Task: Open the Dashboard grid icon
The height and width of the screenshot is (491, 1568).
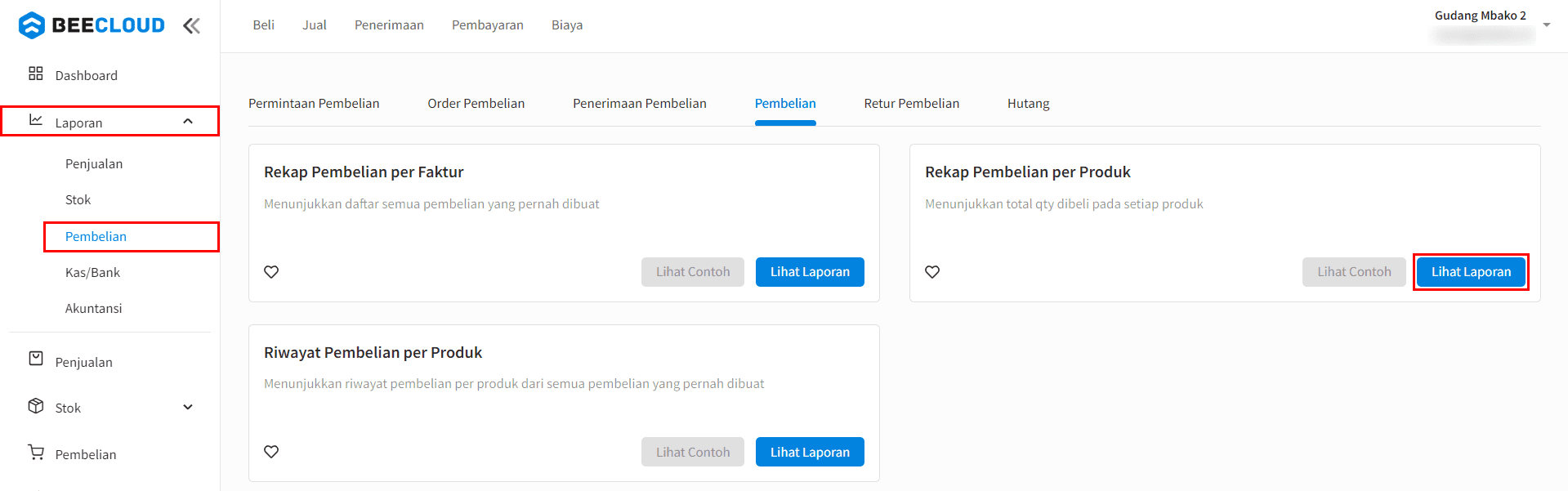Action: coord(36,74)
